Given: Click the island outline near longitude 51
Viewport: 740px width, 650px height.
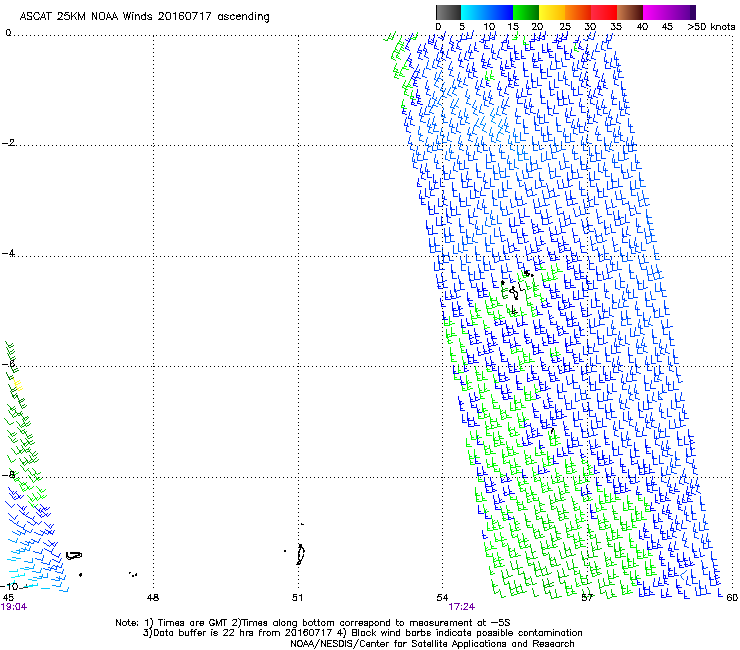Looking at the screenshot, I should [301, 554].
